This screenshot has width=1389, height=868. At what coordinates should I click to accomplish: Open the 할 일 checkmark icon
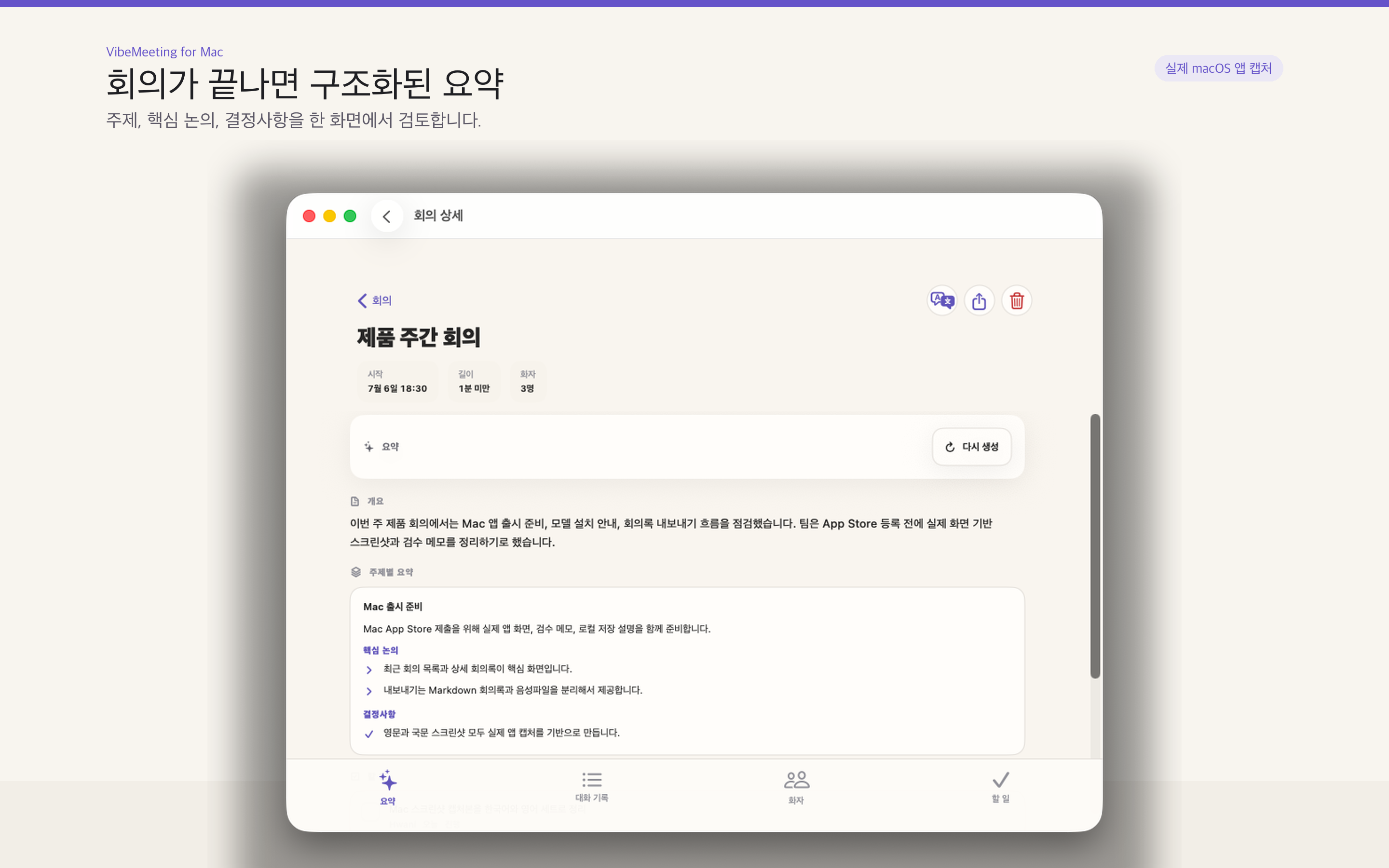coord(1000,780)
